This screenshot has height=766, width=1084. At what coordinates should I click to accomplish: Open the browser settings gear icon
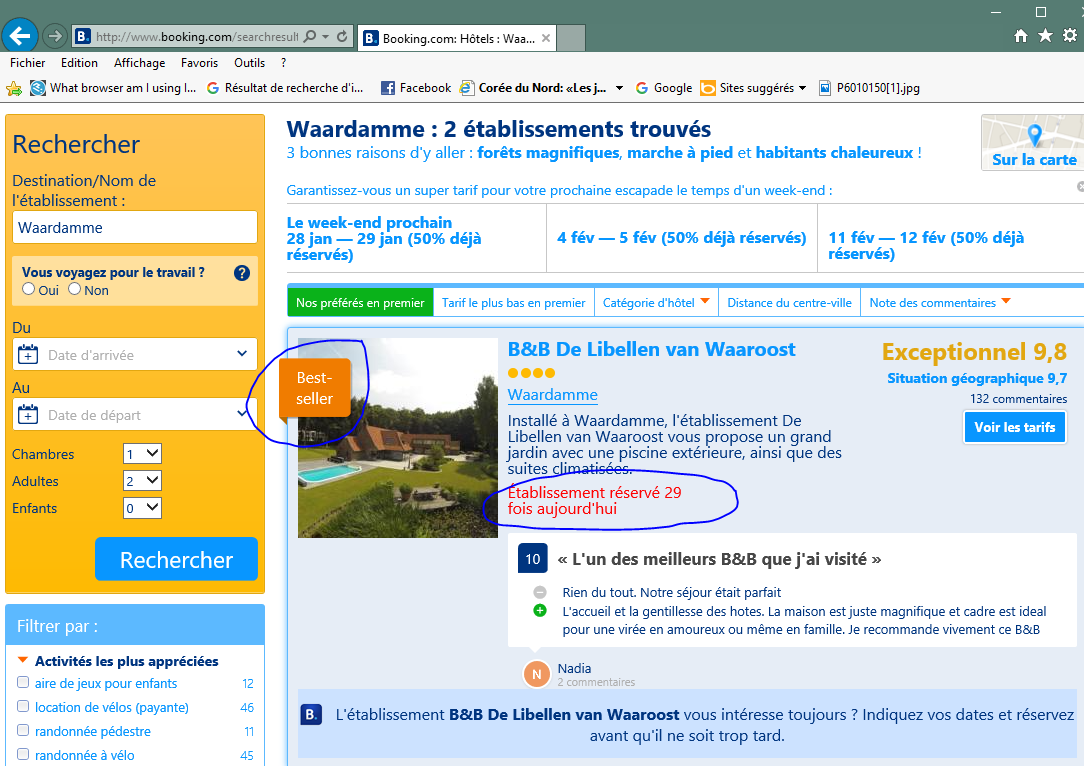pos(1070,35)
